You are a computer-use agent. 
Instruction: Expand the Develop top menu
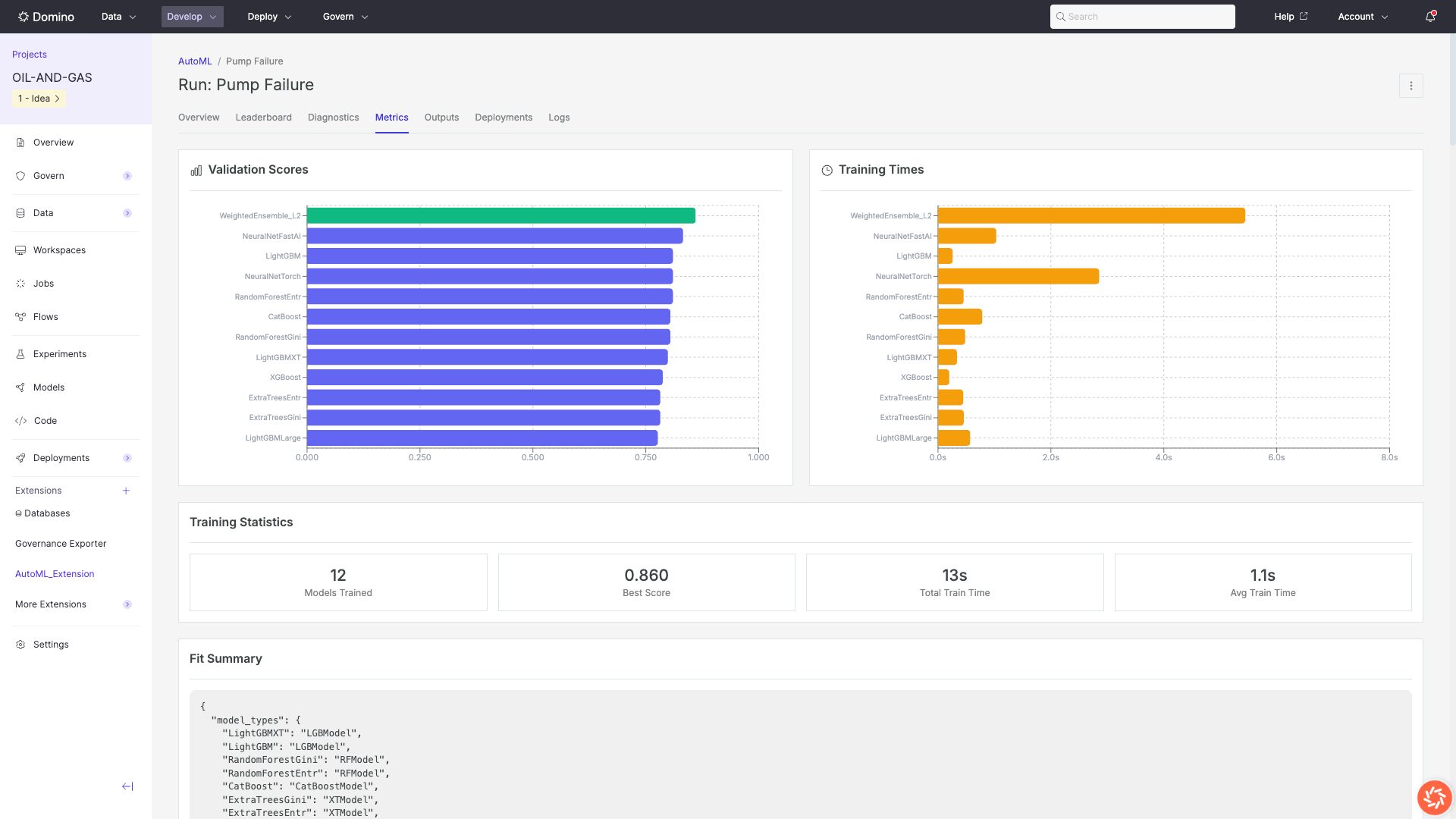(193, 17)
